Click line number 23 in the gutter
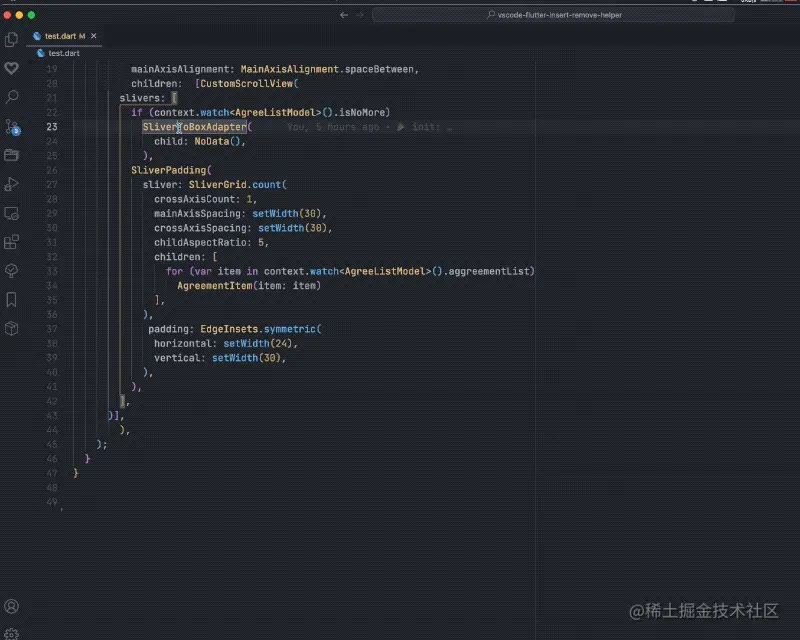This screenshot has width=800, height=640. click(x=51, y=127)
